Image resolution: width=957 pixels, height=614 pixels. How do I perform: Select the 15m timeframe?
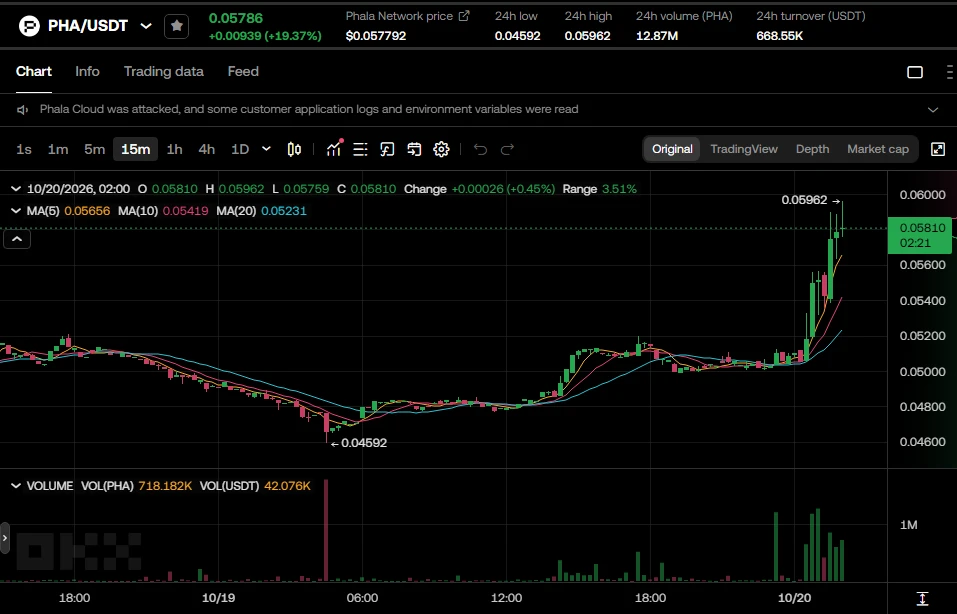135,150
